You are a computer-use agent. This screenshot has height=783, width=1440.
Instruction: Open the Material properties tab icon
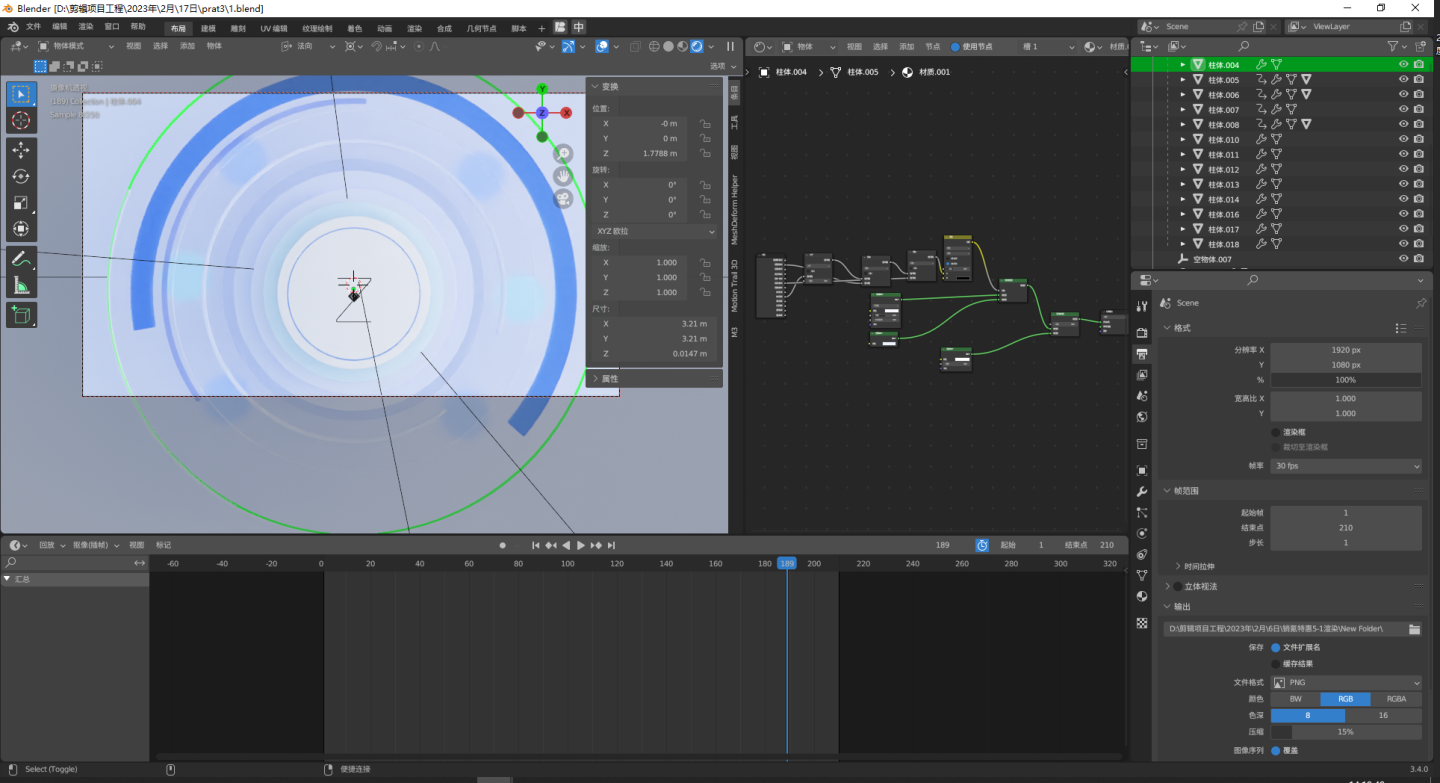pyautogui.click(x=1143, y=596)
